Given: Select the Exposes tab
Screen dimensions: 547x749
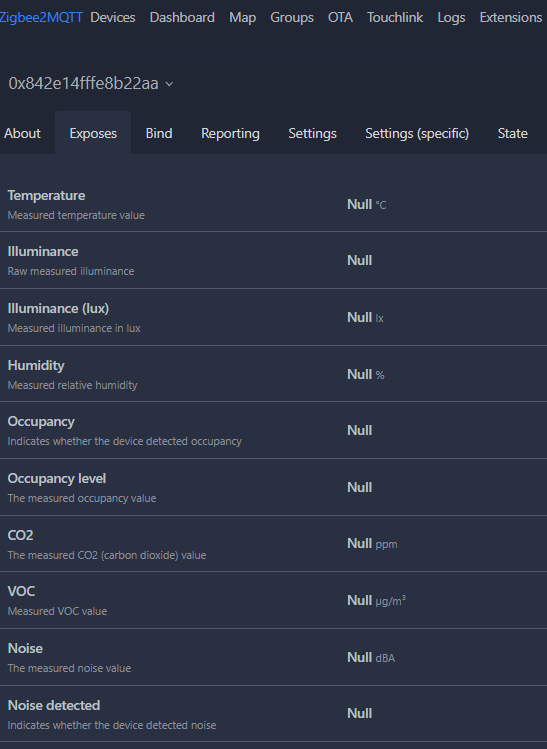Looking at the screenshot, I should [93, 133].
